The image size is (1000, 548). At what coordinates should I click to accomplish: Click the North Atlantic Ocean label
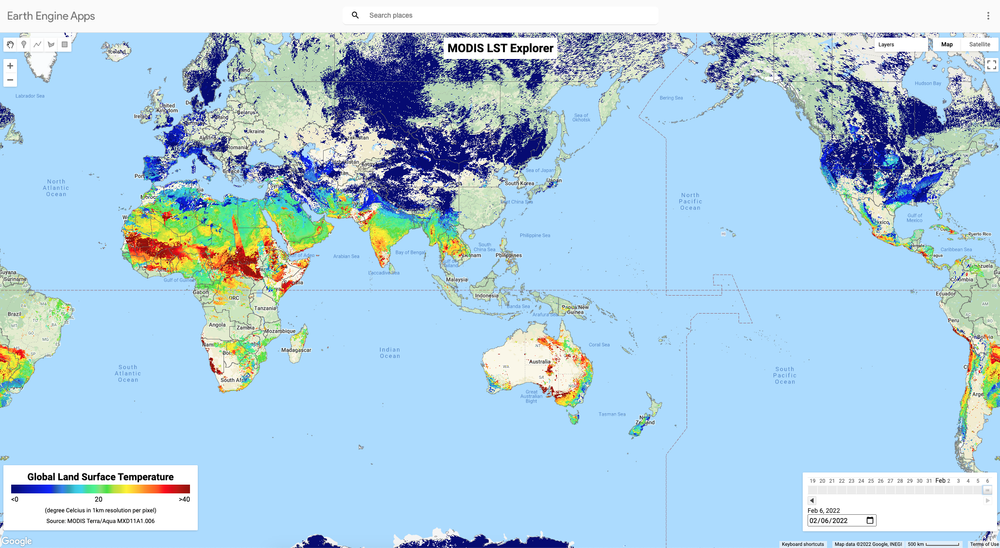click(x=56, y=188)
